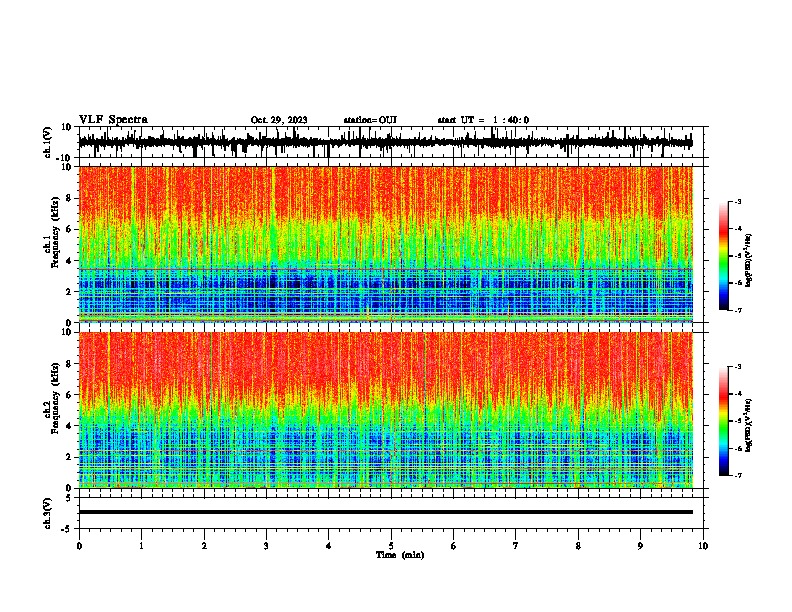The image size is (792, 612).
Task: Click the "10" tick label on Time axis
Action: (x=703, y=546)
